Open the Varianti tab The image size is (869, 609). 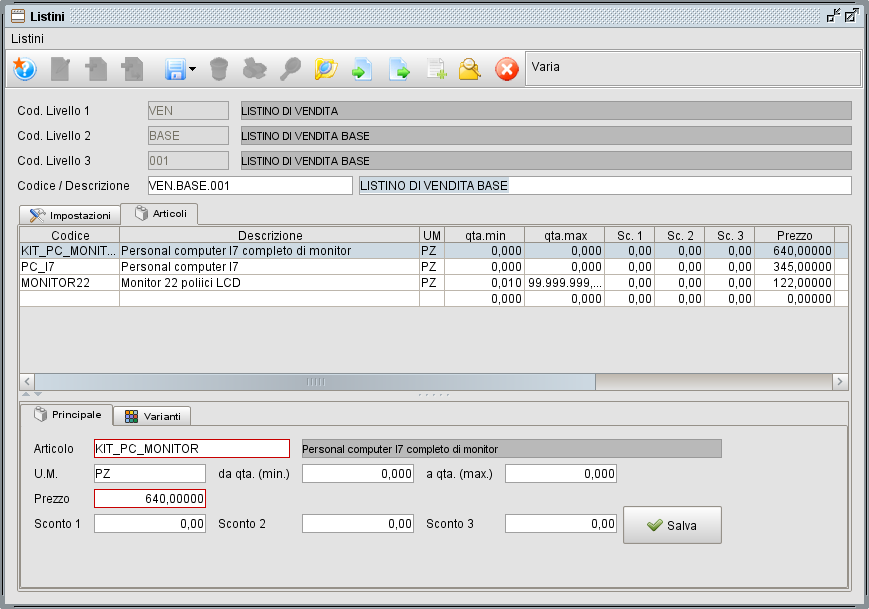coord(152,415)
